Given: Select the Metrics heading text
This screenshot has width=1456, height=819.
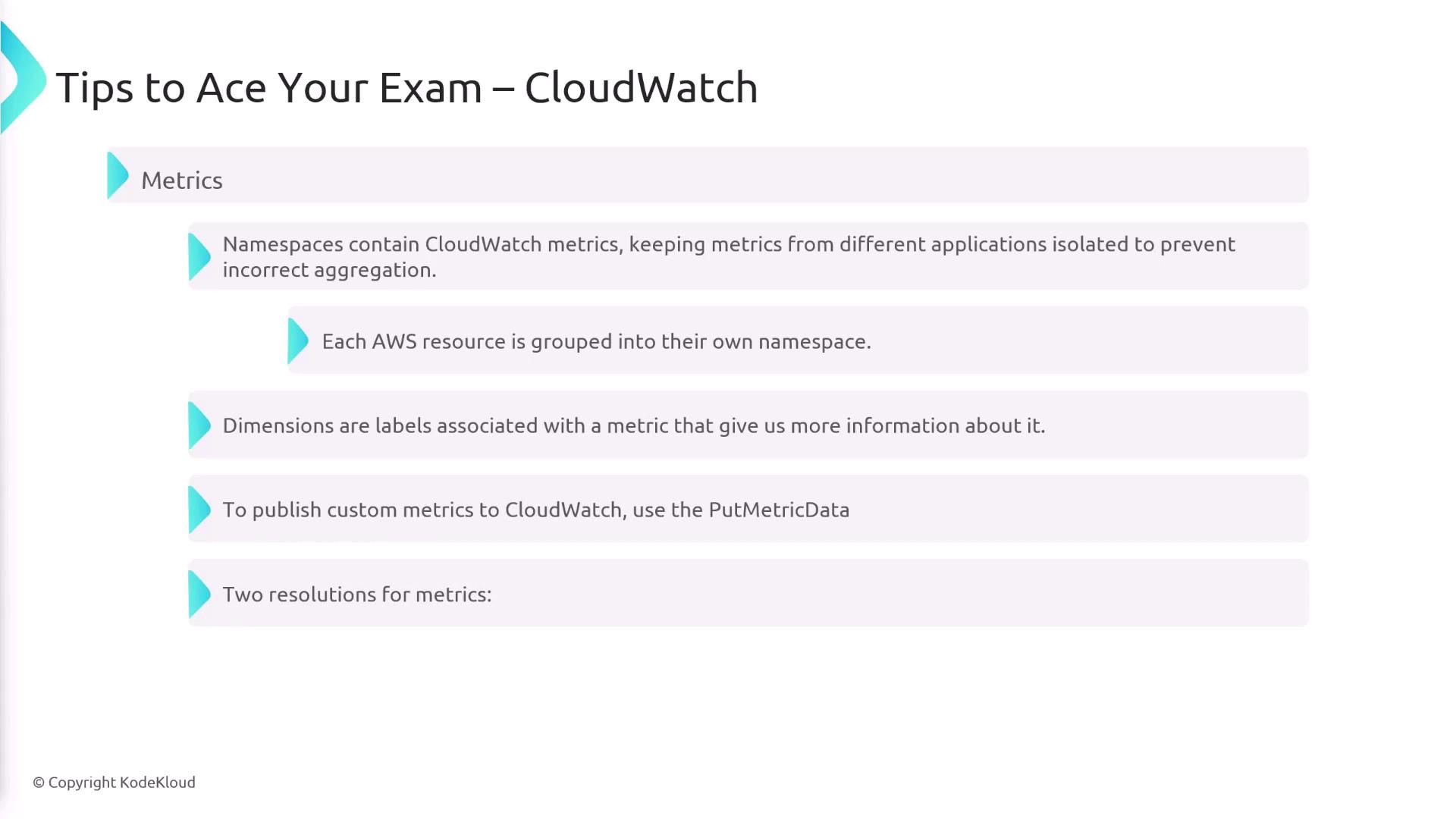Looking at the screenshot, I should [x=182, y=180].
